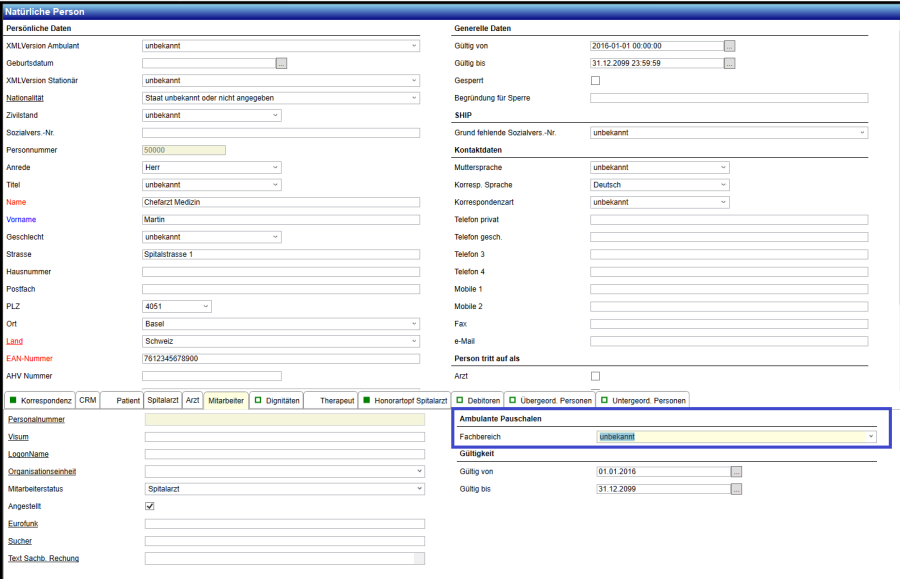The image size is (900, 579).
Task: Select the Honorartopf Spitalarzt tab
Action: click(x=404, y=400)
